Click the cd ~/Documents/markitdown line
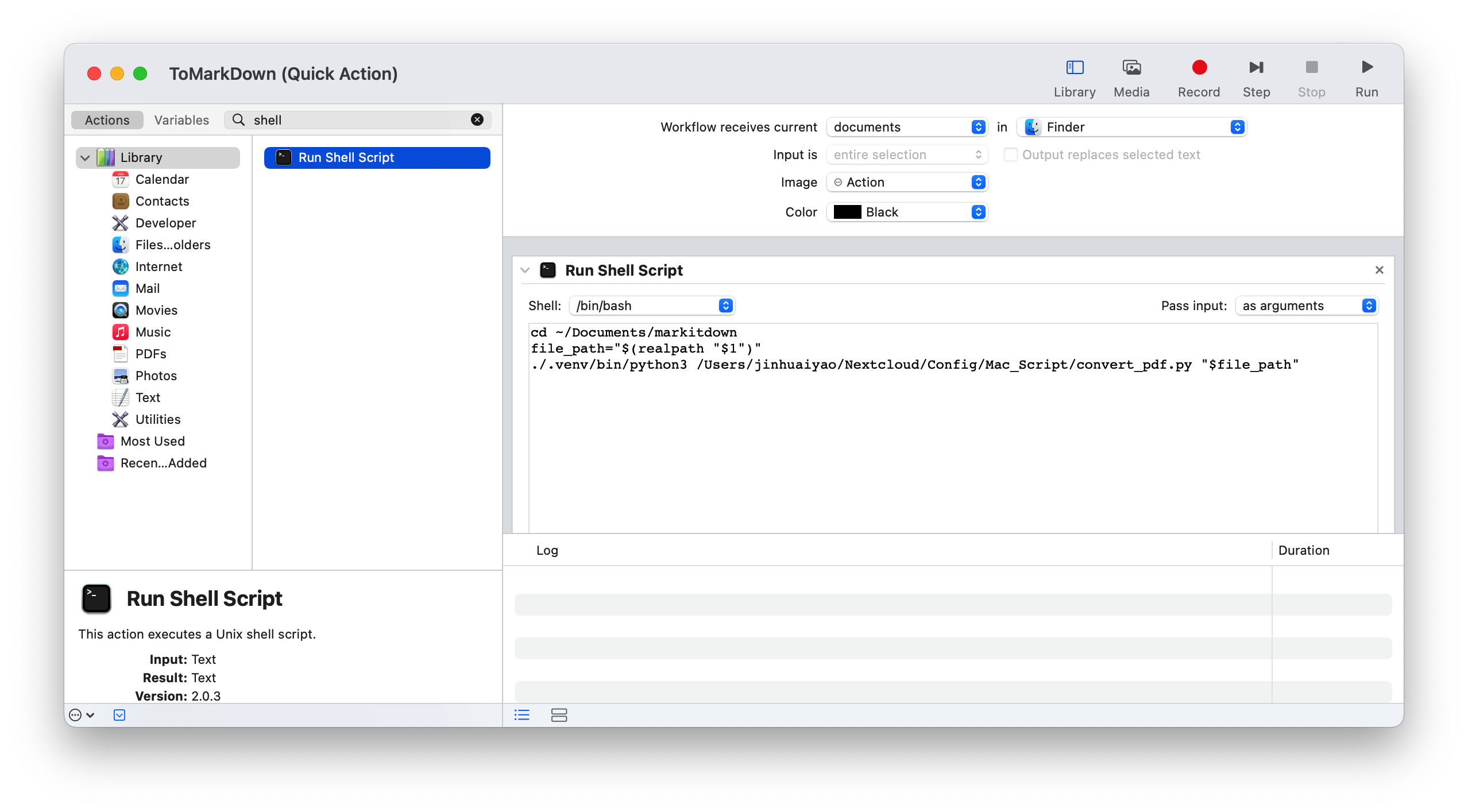Viewport: 1468px width, 812px height. click(x=633, y=332)
